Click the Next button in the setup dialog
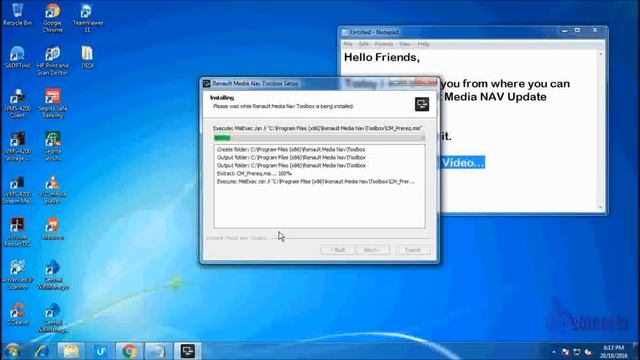The width and height of the screenshot is (640, 360). [x=372, y=250]
